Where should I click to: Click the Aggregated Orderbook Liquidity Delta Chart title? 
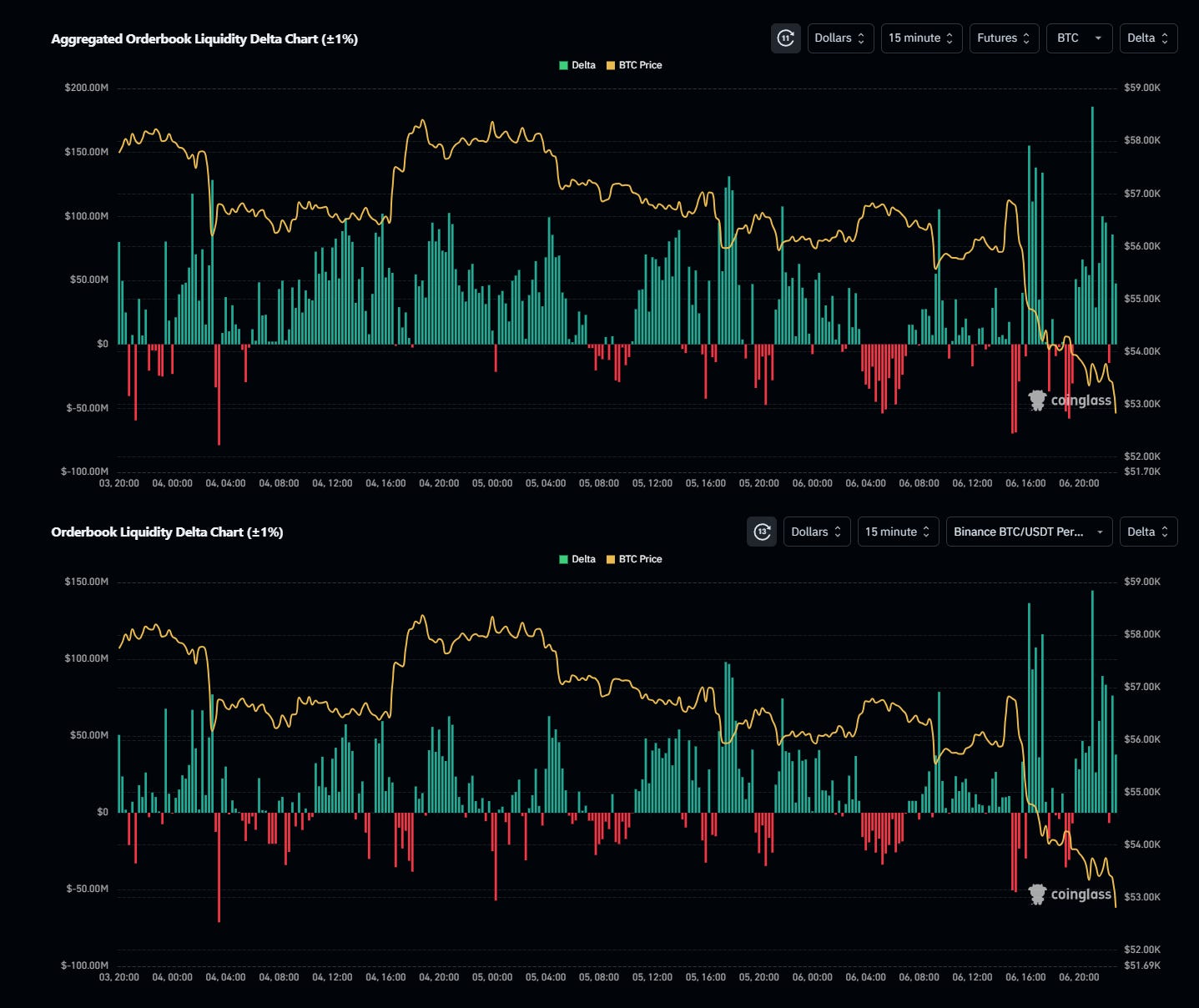(204, 39)
